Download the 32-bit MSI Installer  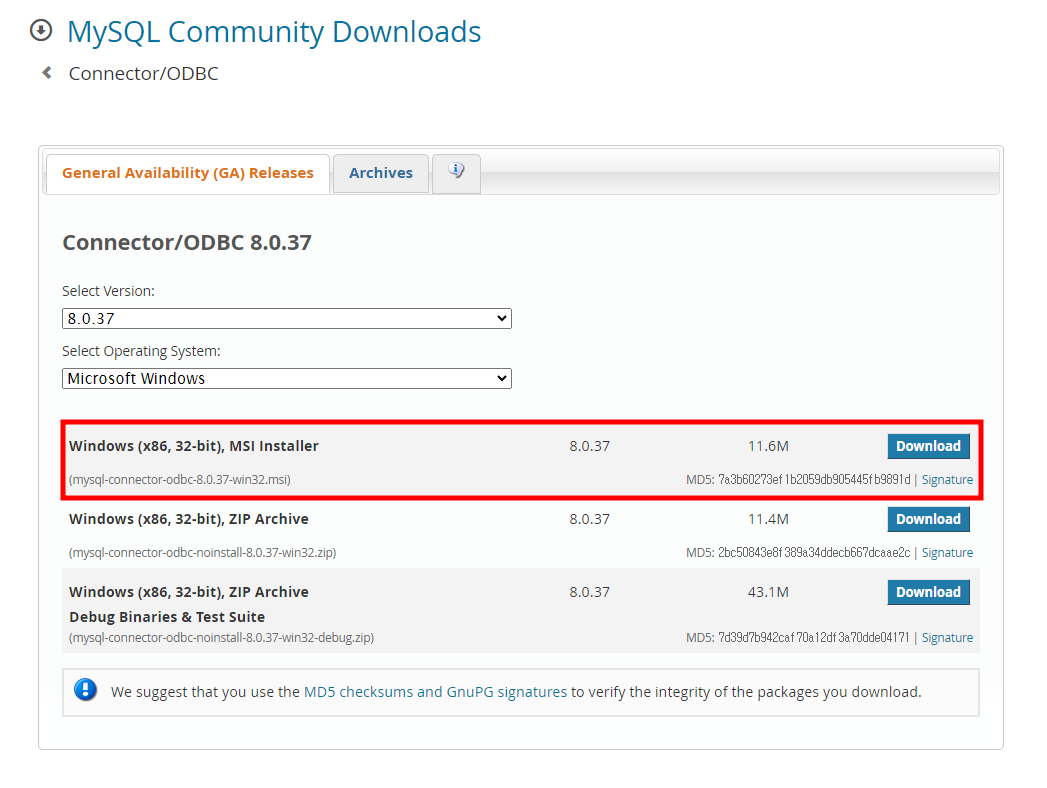tap(928, 446)
